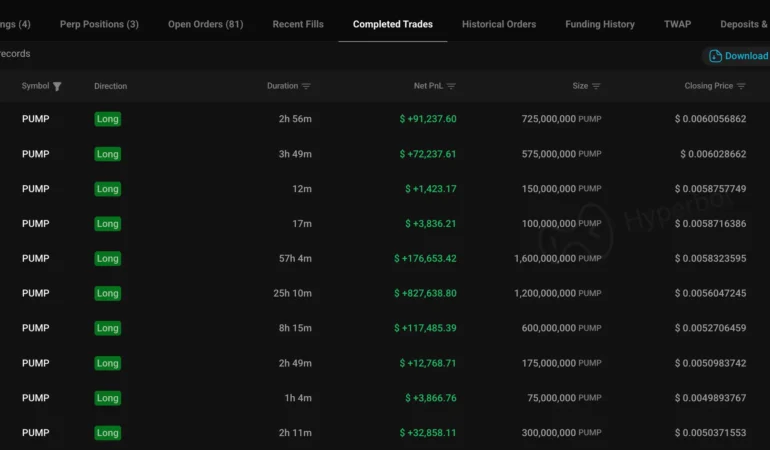Click closing price $ 0.0050983742
Screen dimensions: 770x450
click(711, 363)
